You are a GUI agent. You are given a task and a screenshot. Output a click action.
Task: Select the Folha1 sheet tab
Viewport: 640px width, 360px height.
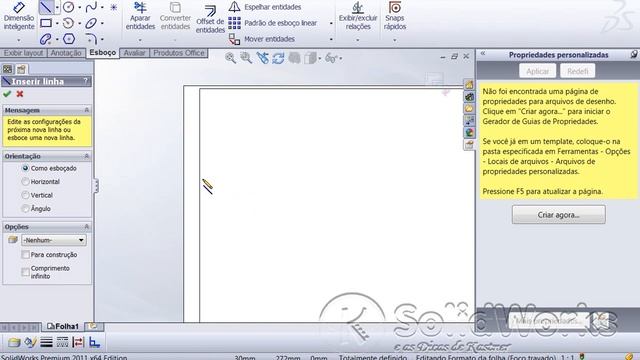[63, 326]
